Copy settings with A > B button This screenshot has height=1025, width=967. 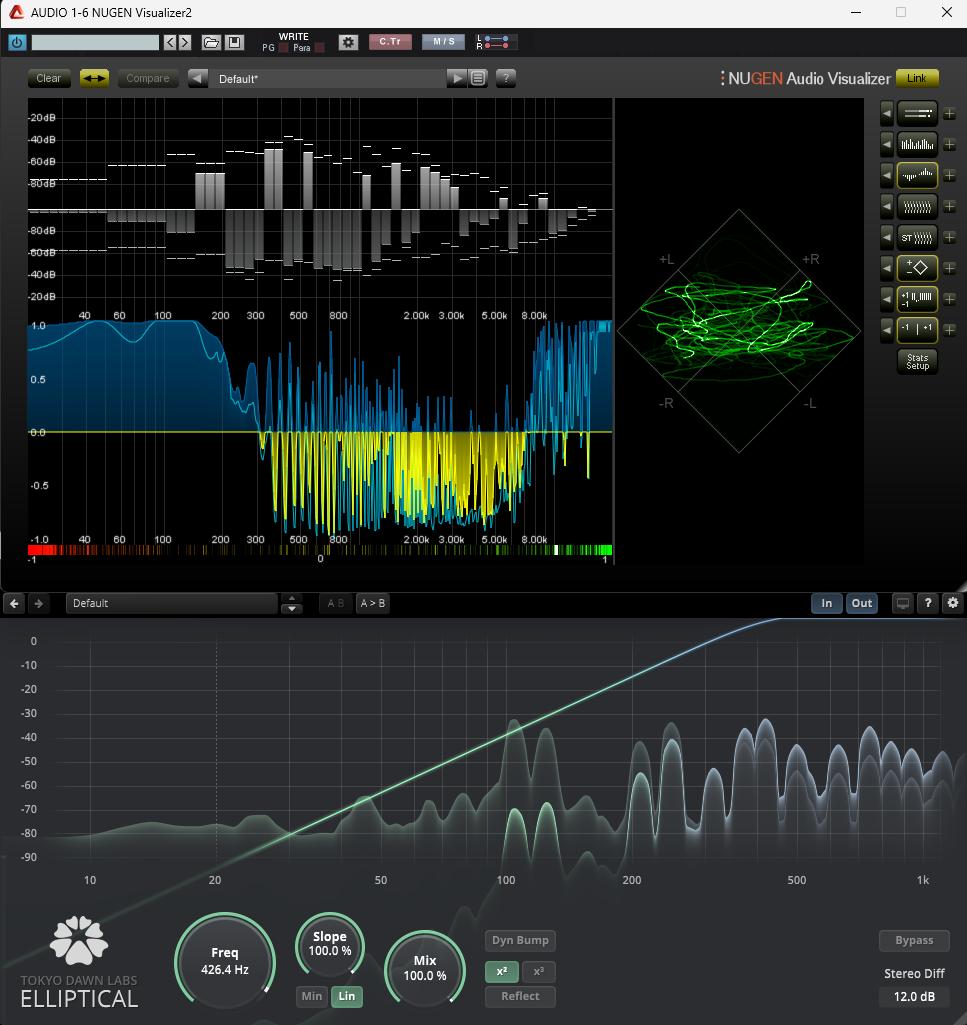(373, 603)
